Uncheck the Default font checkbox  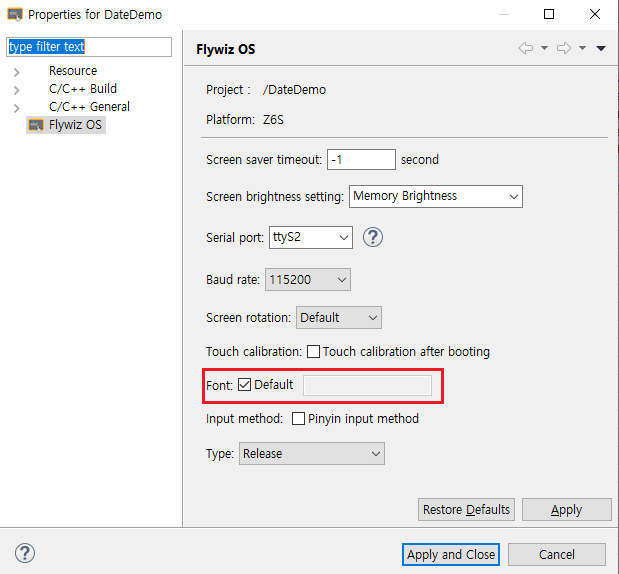pyautogui.click(x=244, y=385)
